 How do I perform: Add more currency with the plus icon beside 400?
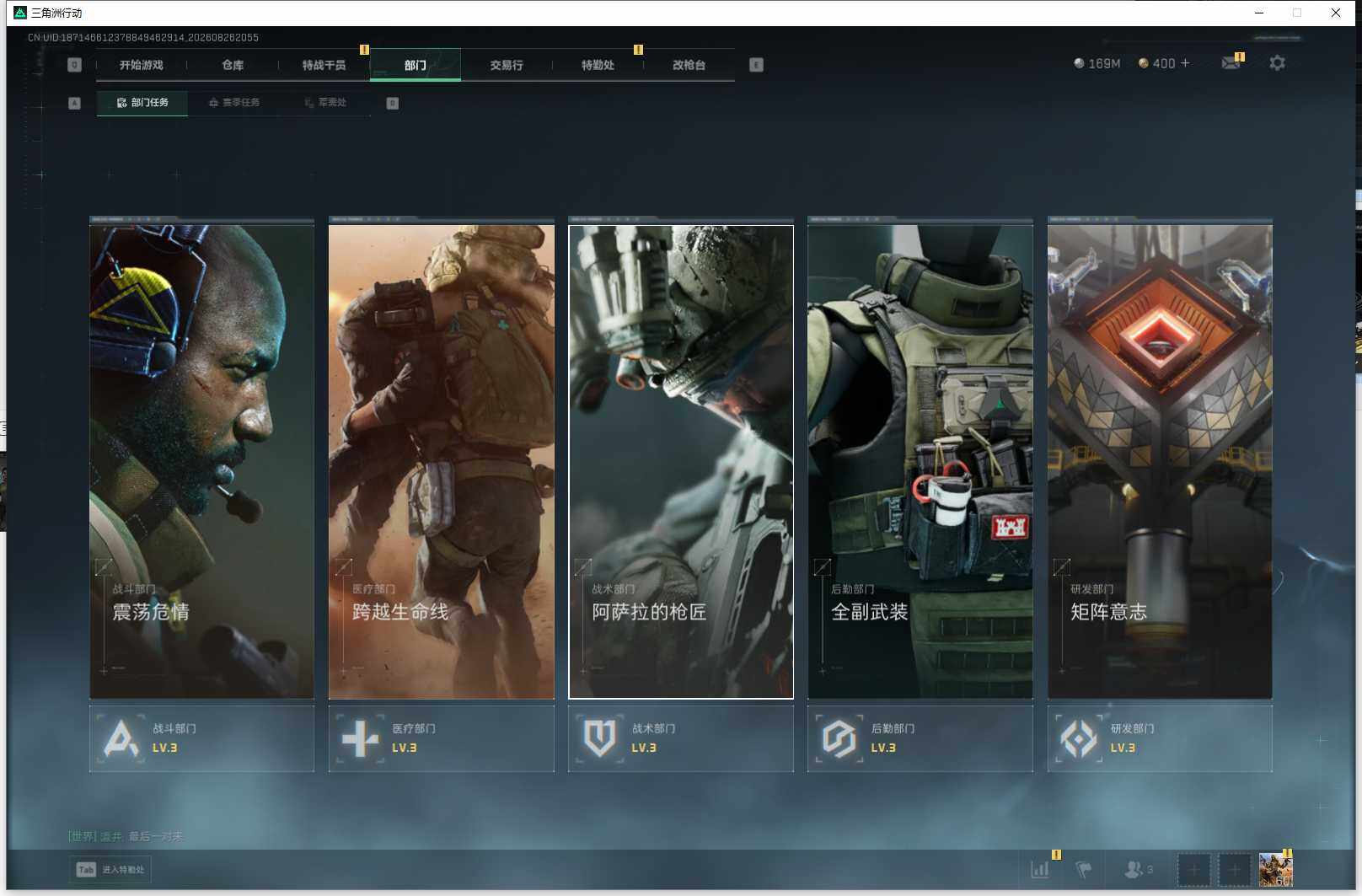click(1185, 63)
